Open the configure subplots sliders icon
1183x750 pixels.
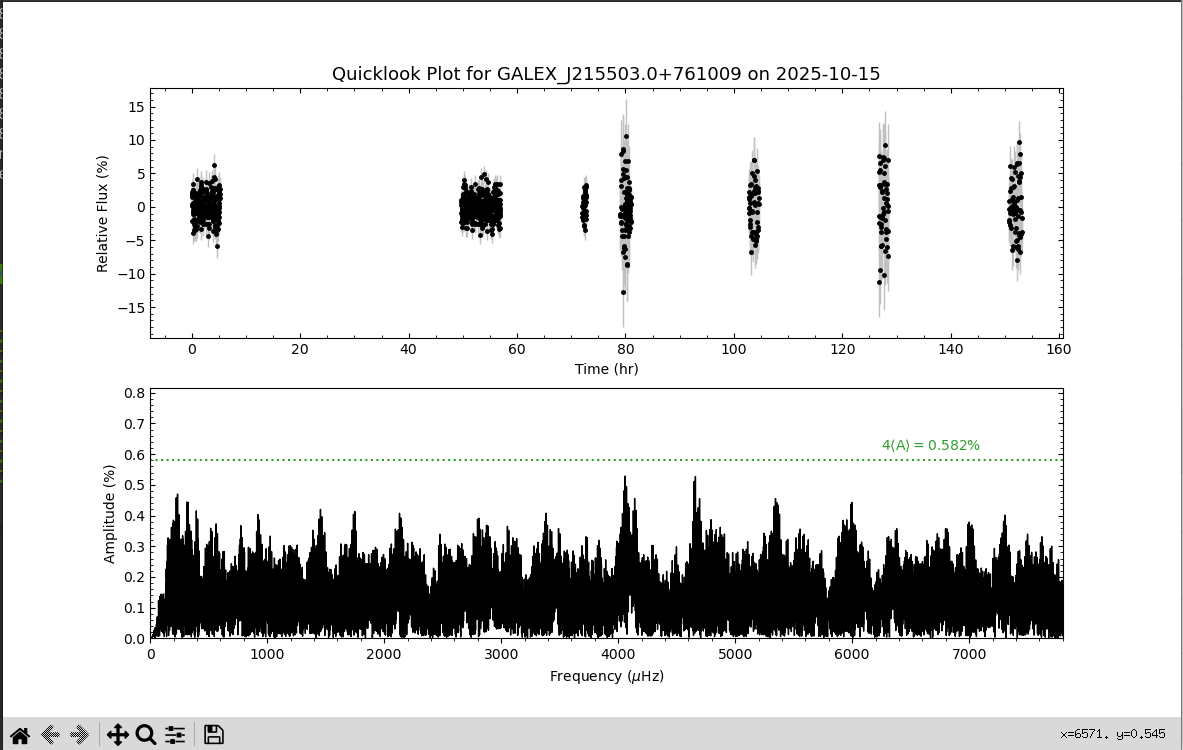(175, 735)
